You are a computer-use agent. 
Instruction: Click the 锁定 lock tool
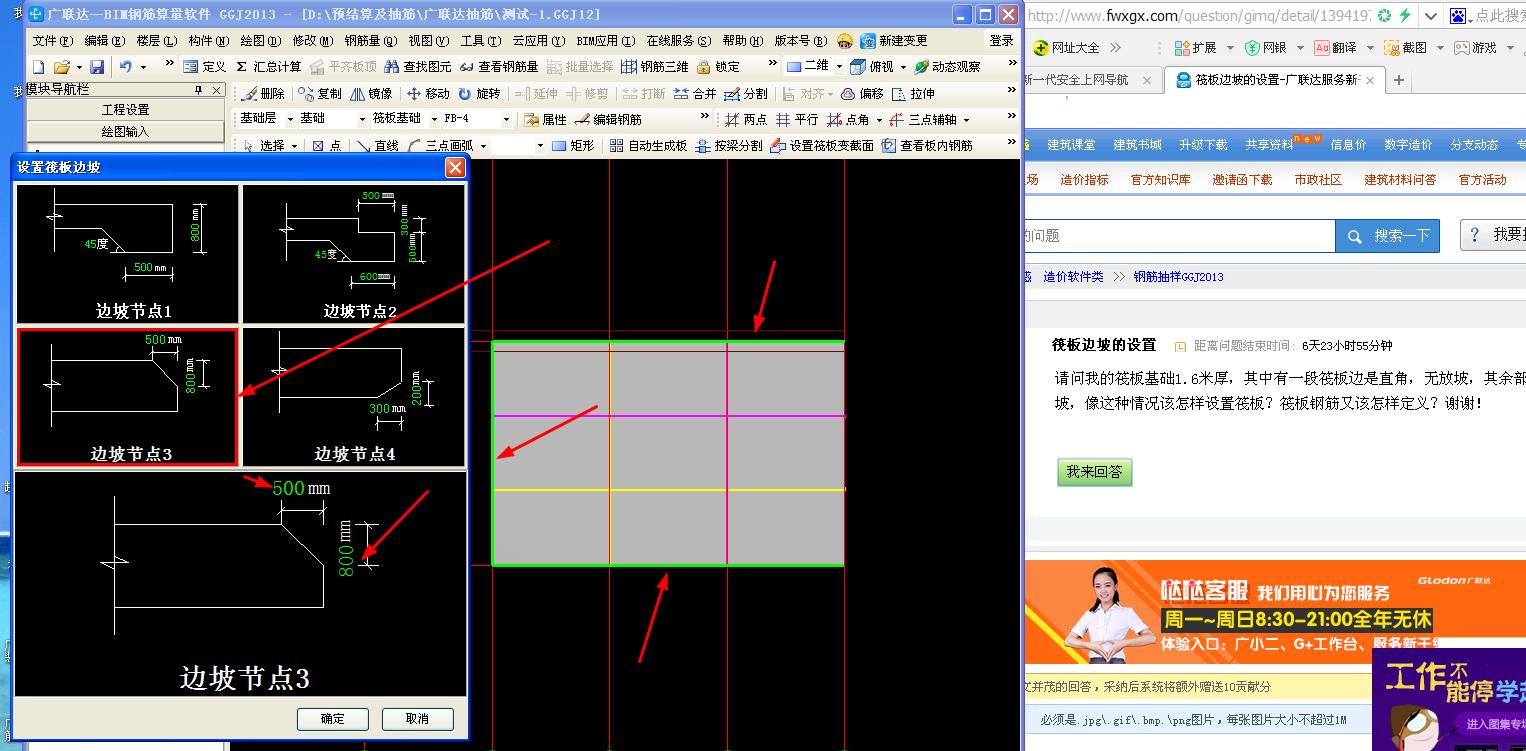(718, 67)
